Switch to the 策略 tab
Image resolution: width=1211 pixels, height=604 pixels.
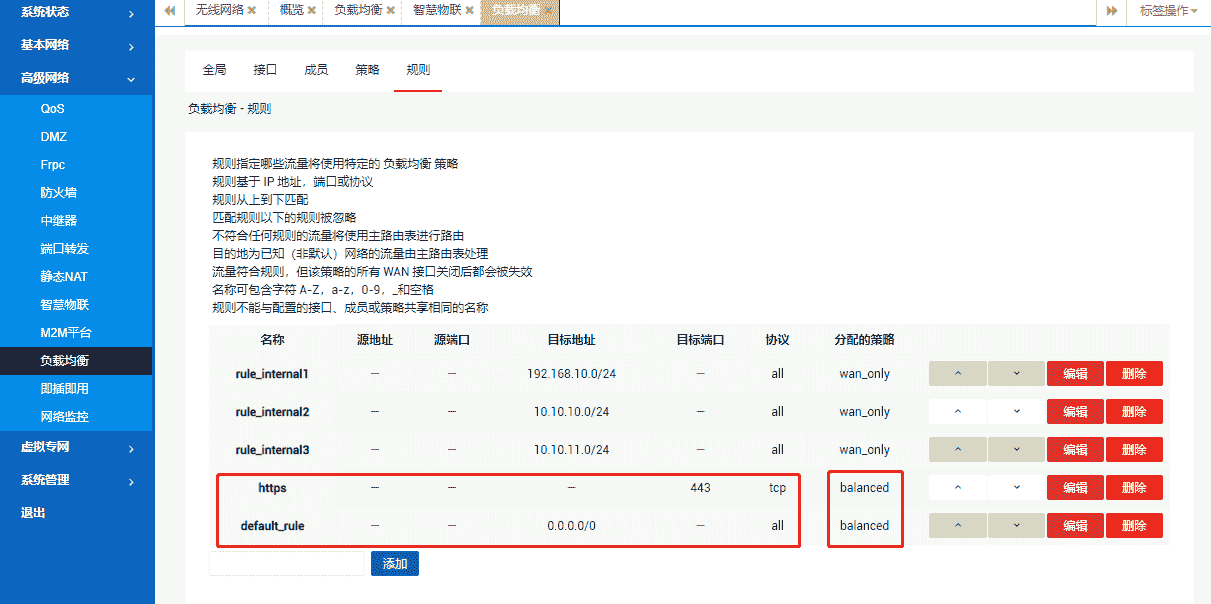pos(368,69)
